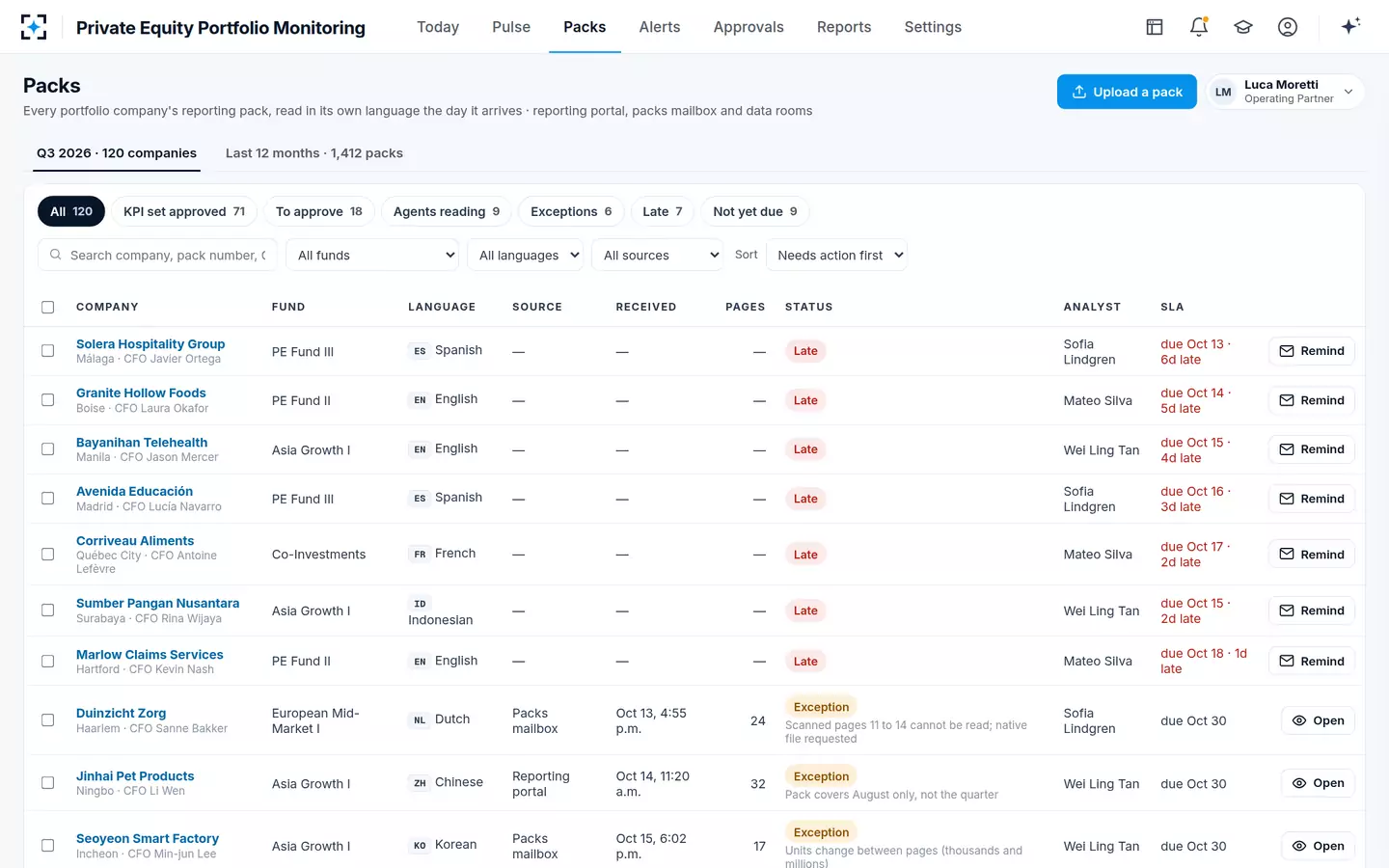Remind Corriveau Aliments CFO
Viewport: 1389px width, 868px height.
(1312, 555)
